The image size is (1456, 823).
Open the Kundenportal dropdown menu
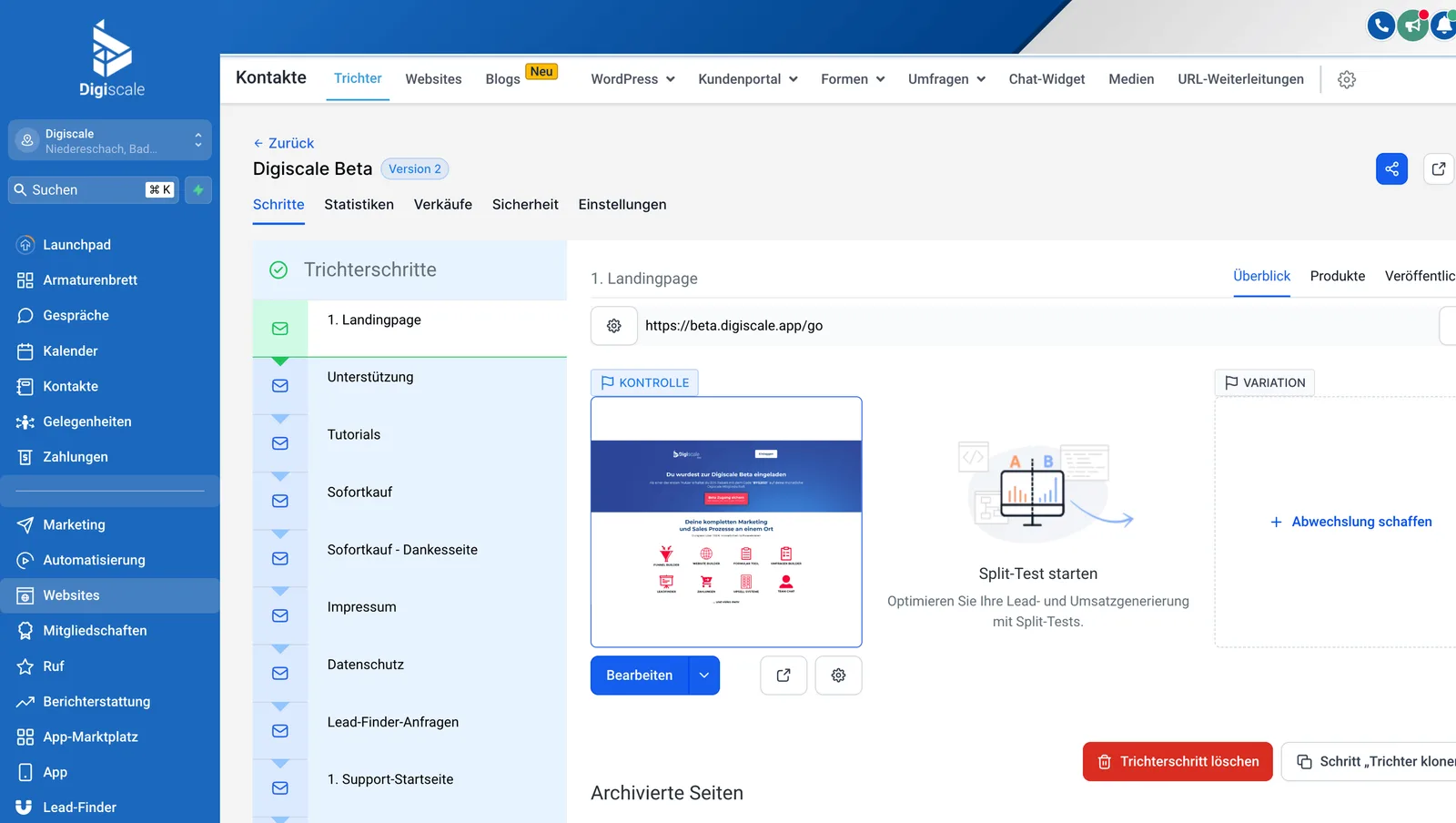click(x=748, y=79)
